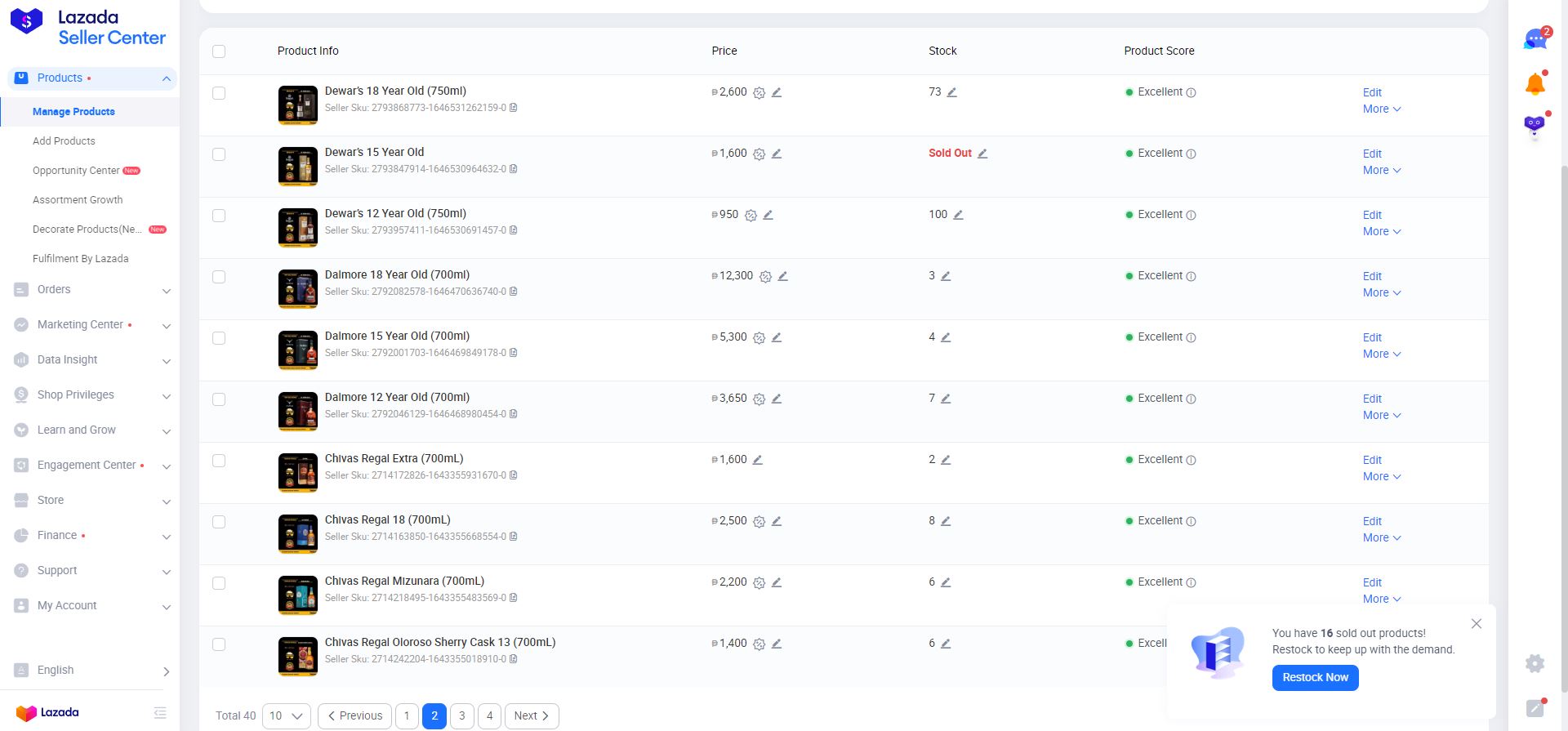This screenshot has width=1568, height=731.
Task: Tick the checkbox for Dewar's 18 Year Old
Action: click(x=219, y=93)
